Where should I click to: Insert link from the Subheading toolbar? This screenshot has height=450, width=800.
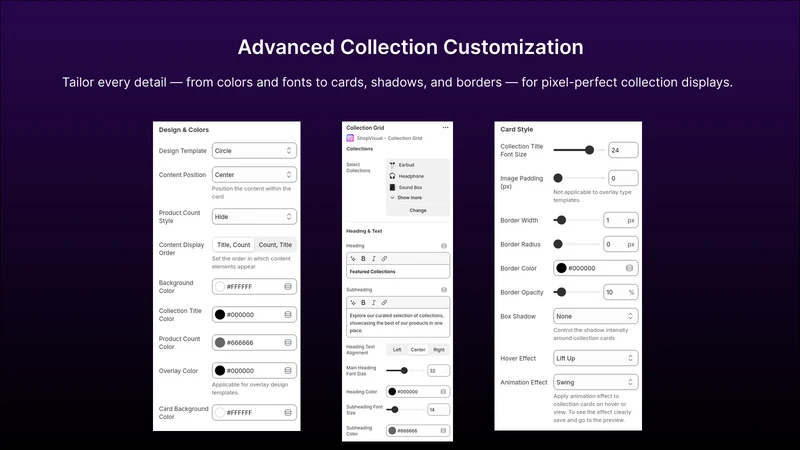384,303
